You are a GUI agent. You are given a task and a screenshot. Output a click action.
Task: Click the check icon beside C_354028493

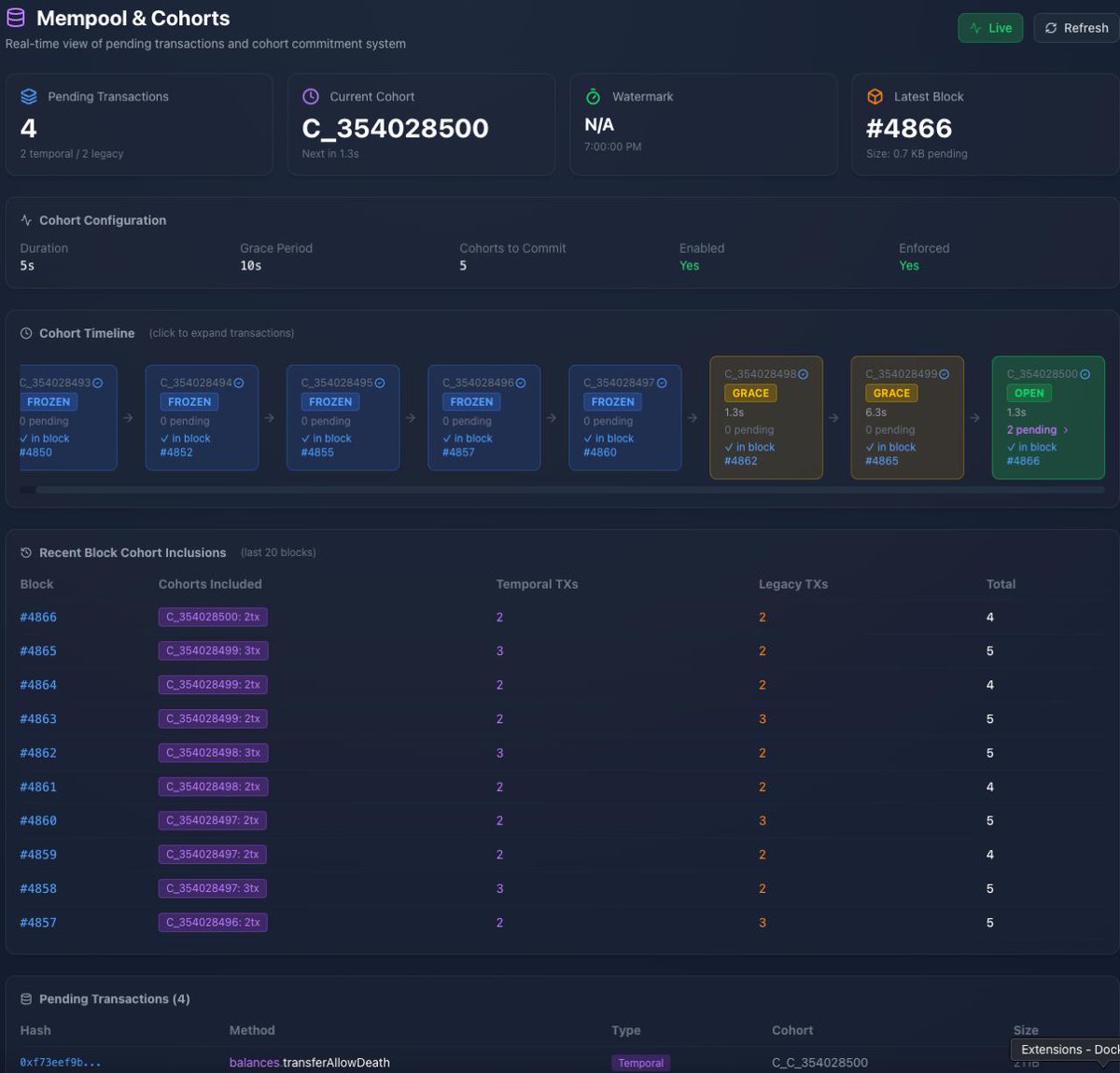[x=98, y=383]
